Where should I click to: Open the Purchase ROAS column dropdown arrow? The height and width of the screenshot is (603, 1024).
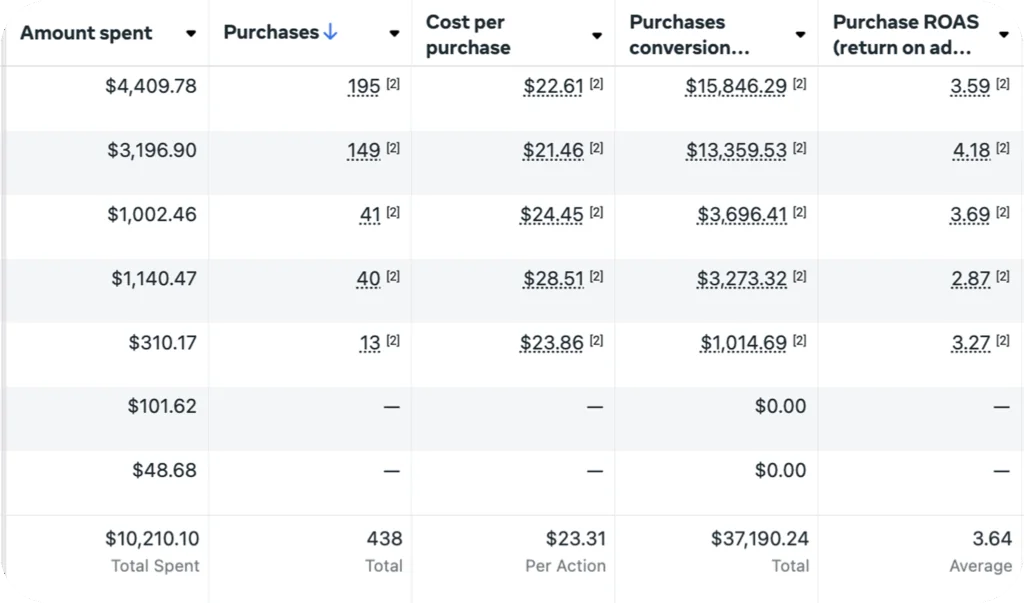tap(1004, 35)
